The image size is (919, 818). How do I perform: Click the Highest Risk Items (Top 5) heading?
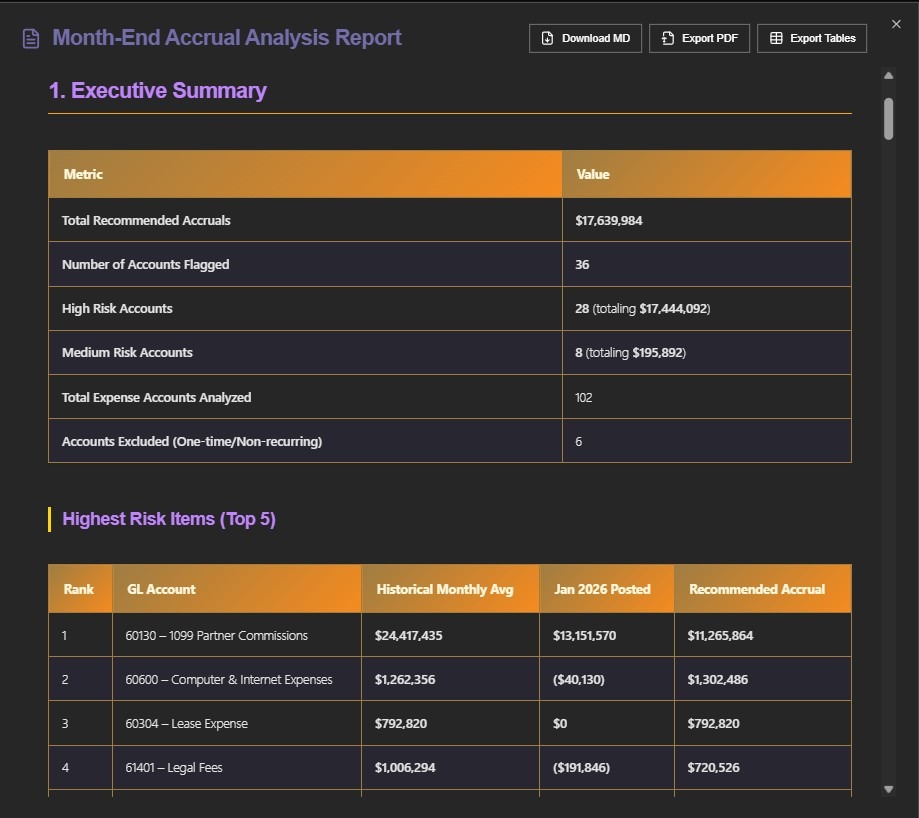(x=169, y=518)
